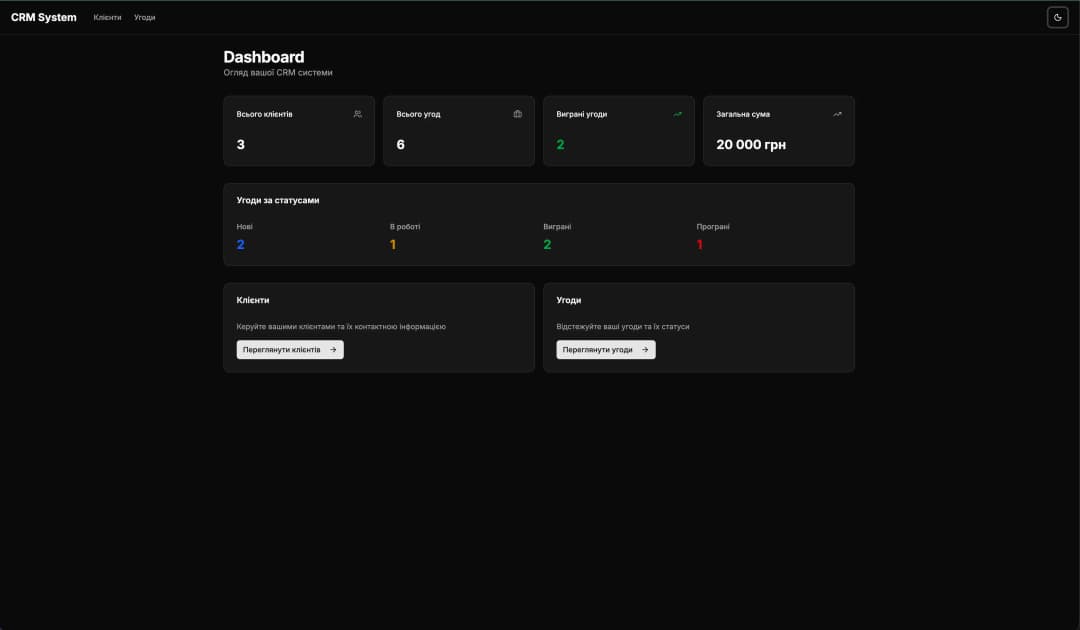
Task: Click the total clients number 3
Action: tap(241, 145)
